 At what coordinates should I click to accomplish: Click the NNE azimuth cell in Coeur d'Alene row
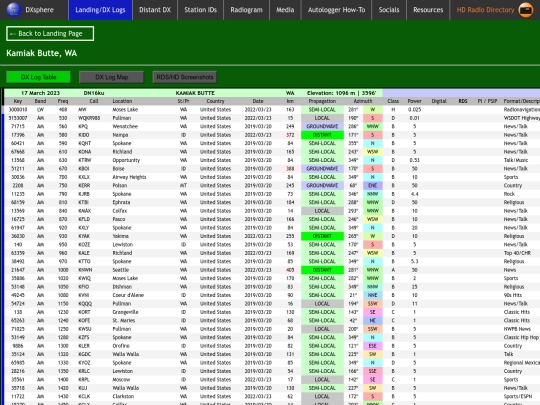click(373, 295)
